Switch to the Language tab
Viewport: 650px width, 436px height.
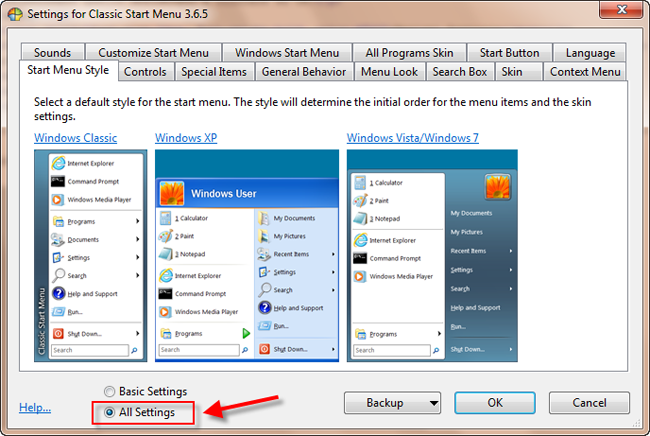point(590,53)
